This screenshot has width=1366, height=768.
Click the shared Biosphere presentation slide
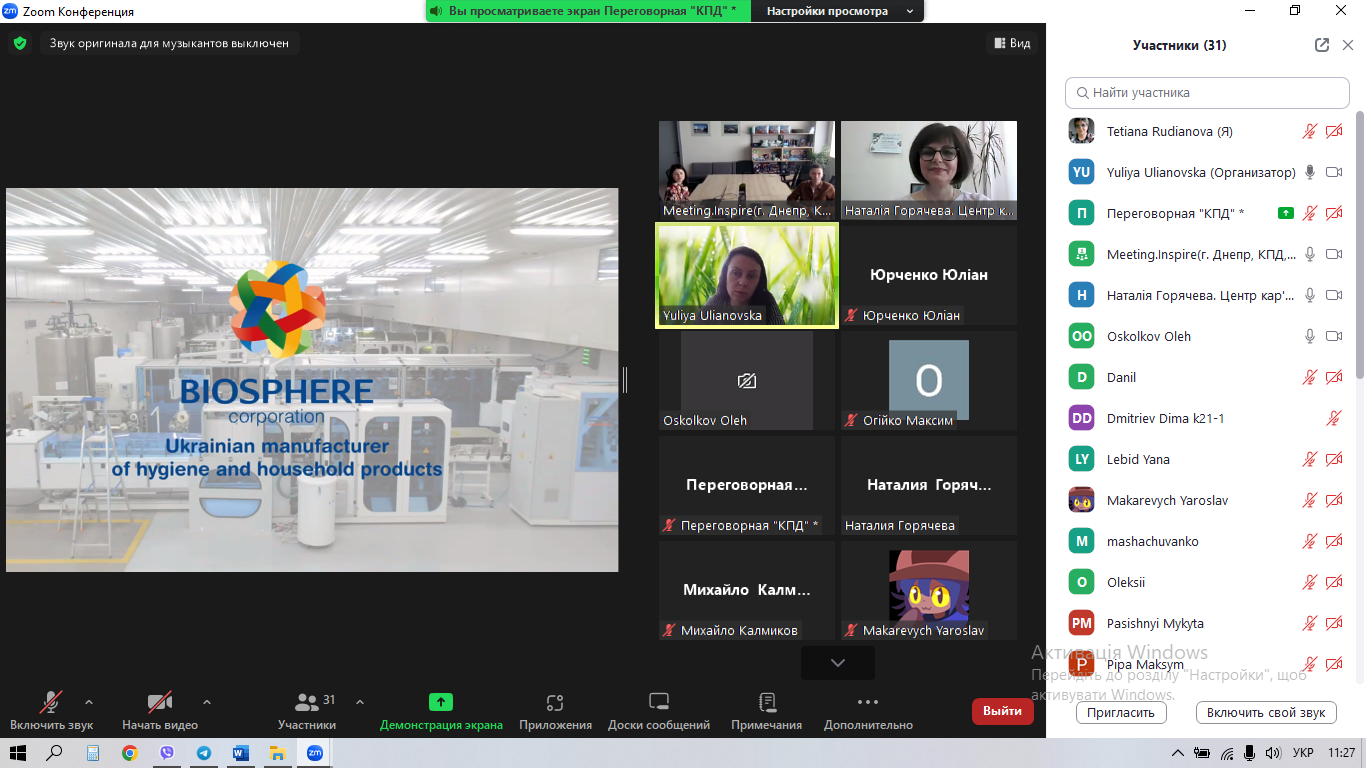coord(312,380)
